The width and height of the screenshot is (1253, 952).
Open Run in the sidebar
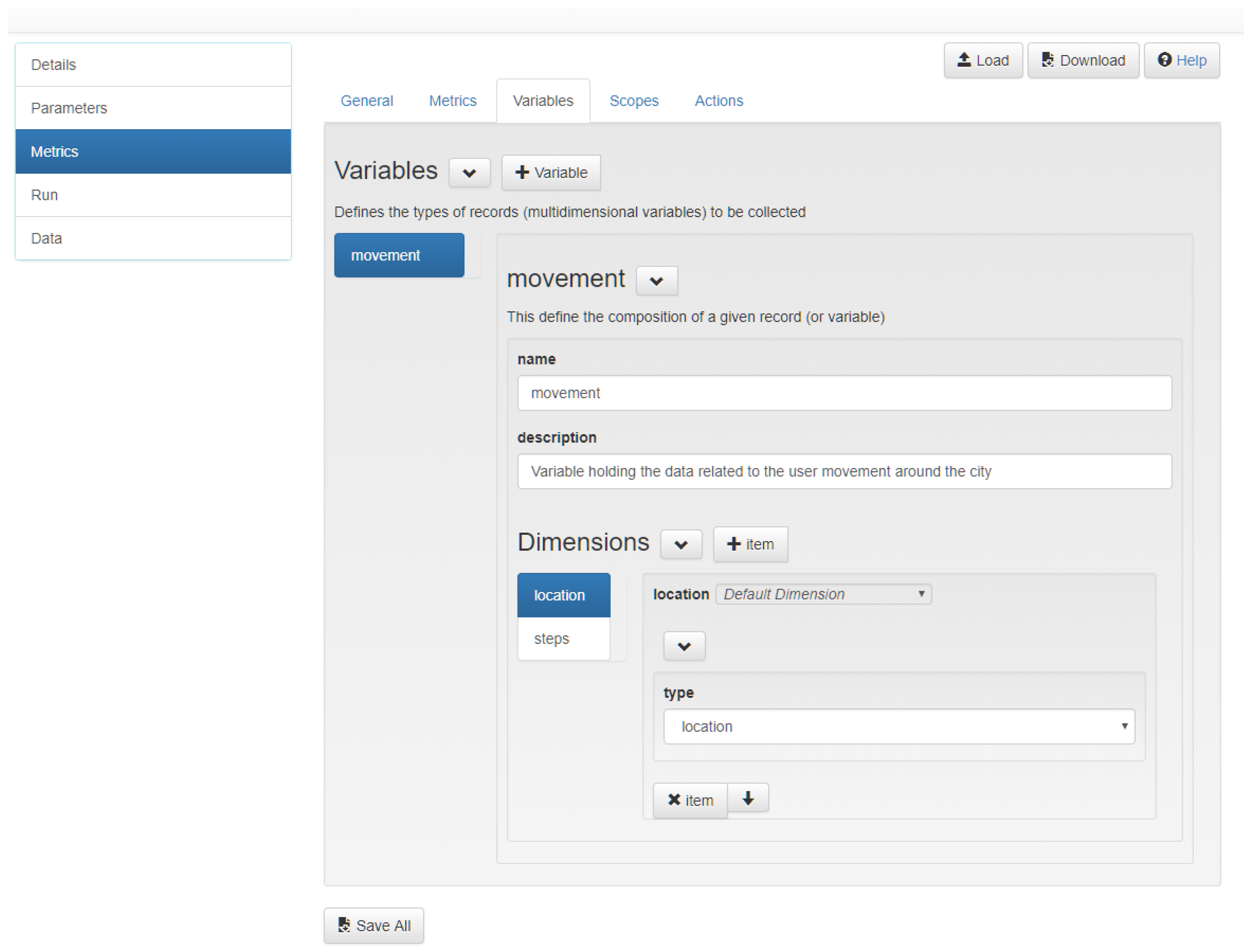(x=153, y=195)
